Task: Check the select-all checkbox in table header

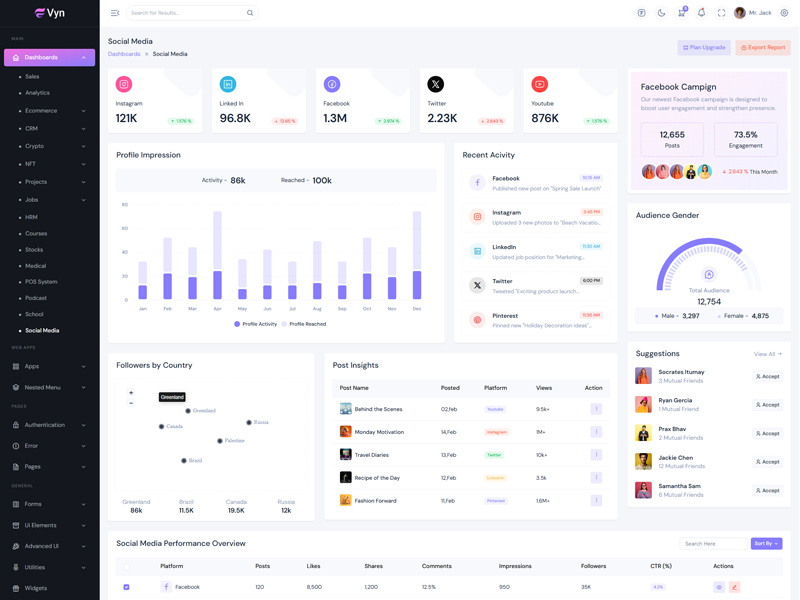Action: 126,566
